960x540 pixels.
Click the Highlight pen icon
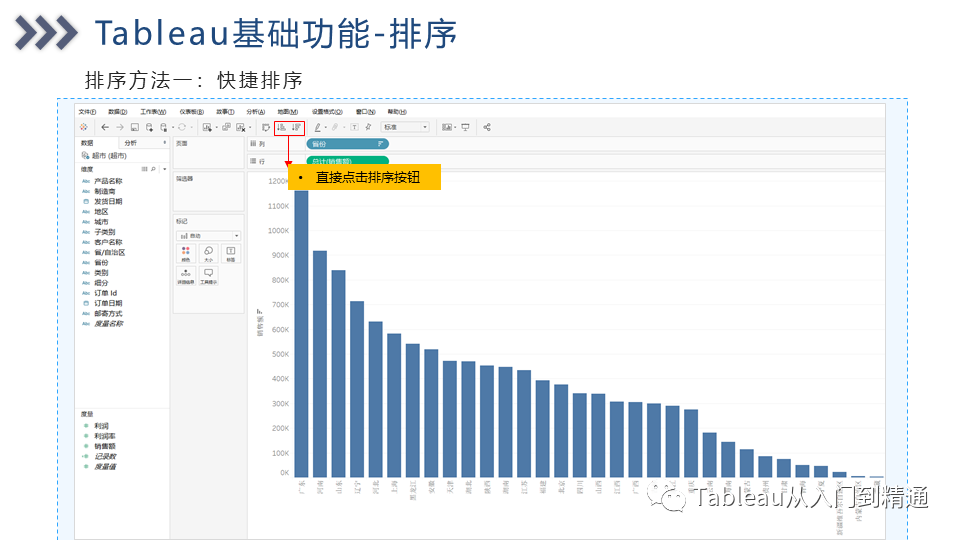coord(317,127)
